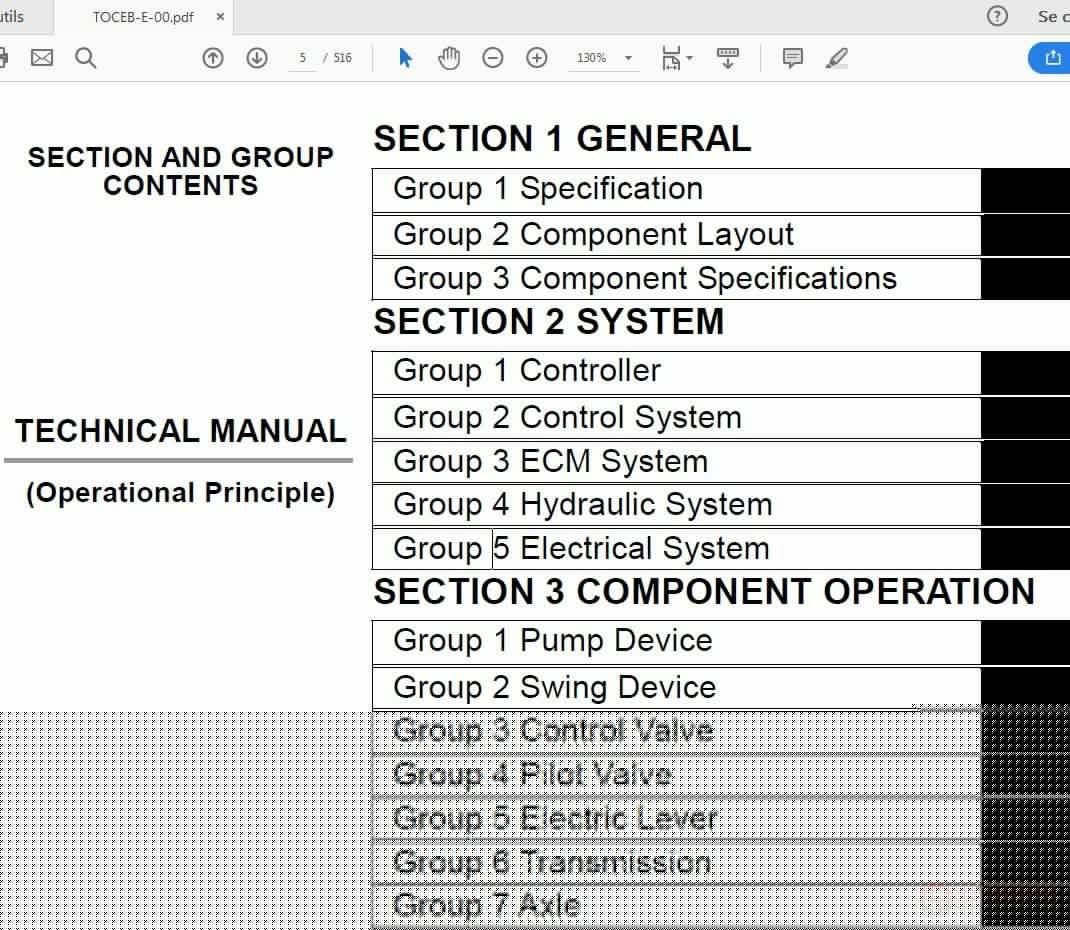Screen dimensions: 1070x930
Task: Open the email document envelope icon
Action: pyautogui.click(x=42, y=58)
